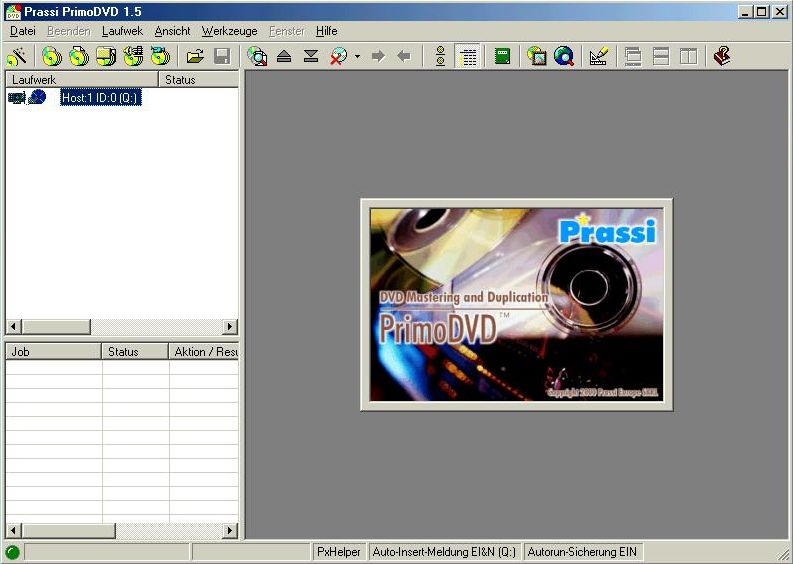Click the left-pointing arrow toolbar icon

tap(404, 56)
